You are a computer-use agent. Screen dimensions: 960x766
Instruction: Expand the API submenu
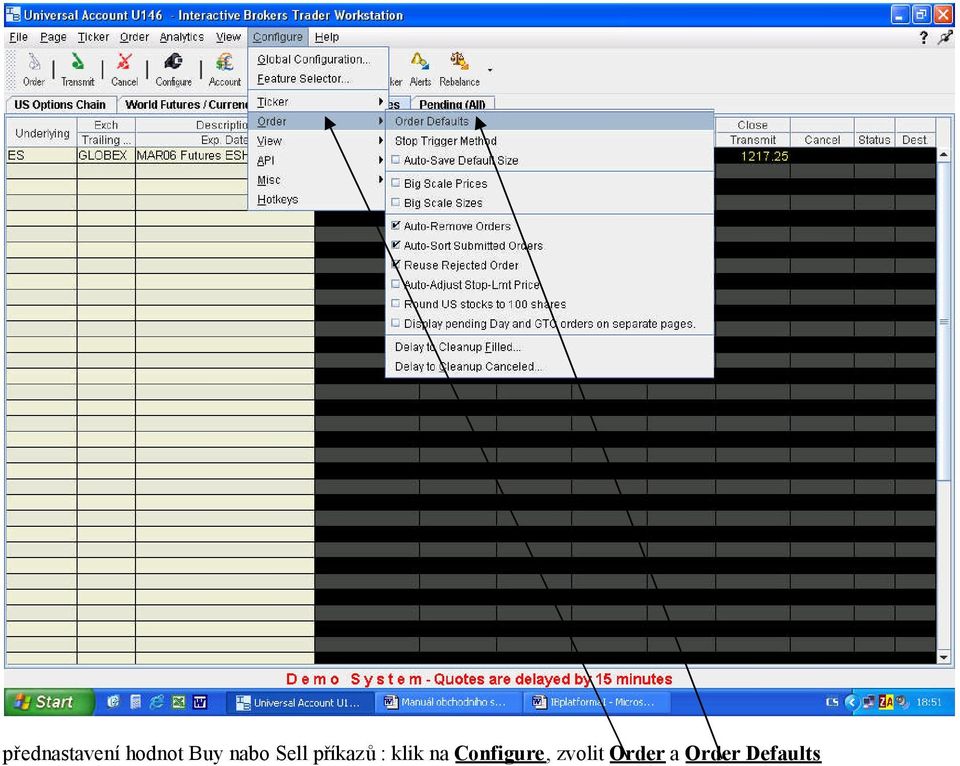coord(318,160)
